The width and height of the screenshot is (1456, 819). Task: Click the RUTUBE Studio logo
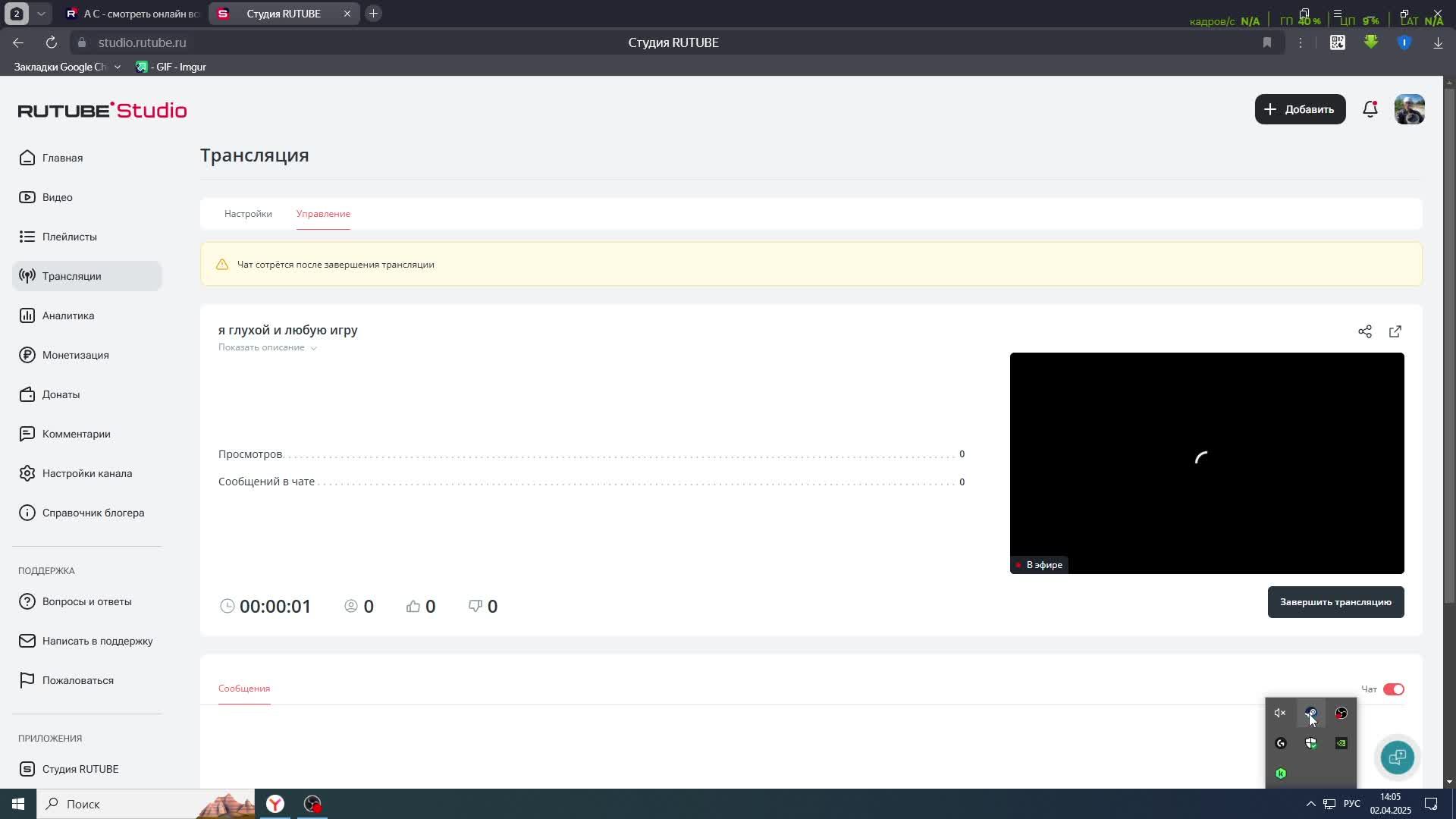(x=102, y=110)
